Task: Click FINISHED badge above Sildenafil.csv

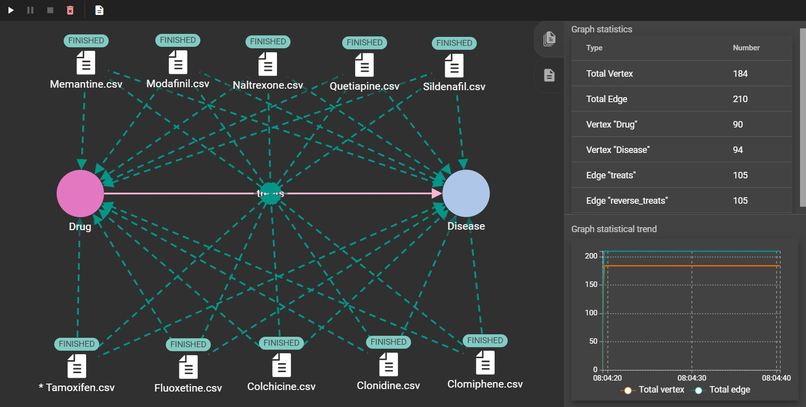Action: (x=454, y=44)
